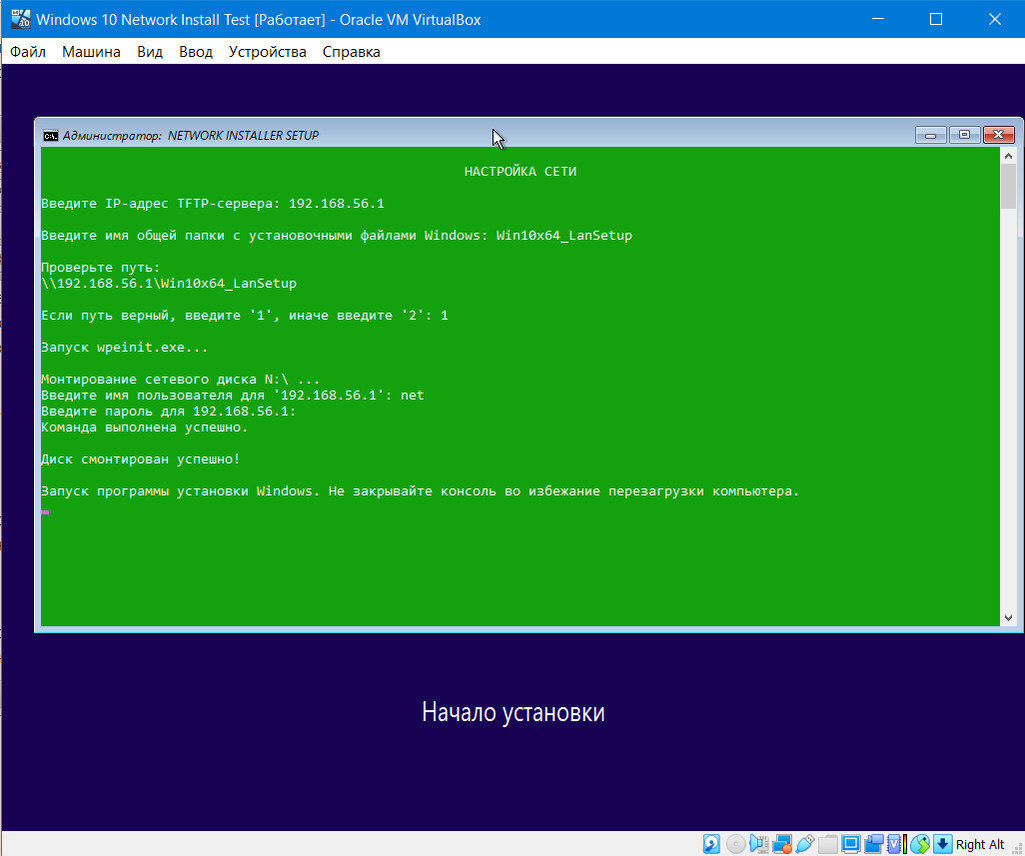Click the recording status icon
This screenshot has height=856, width=1025.
click(874, 844)
